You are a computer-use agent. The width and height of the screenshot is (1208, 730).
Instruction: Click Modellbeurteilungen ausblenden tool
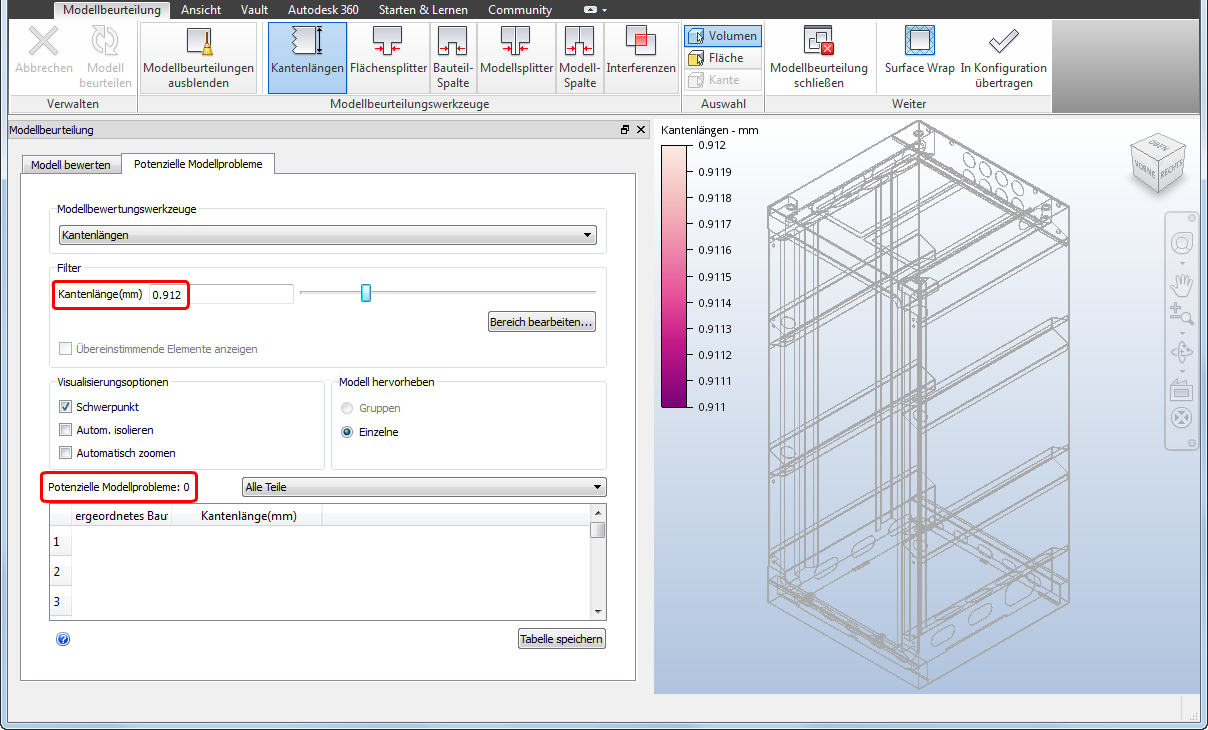pos(198,58)
